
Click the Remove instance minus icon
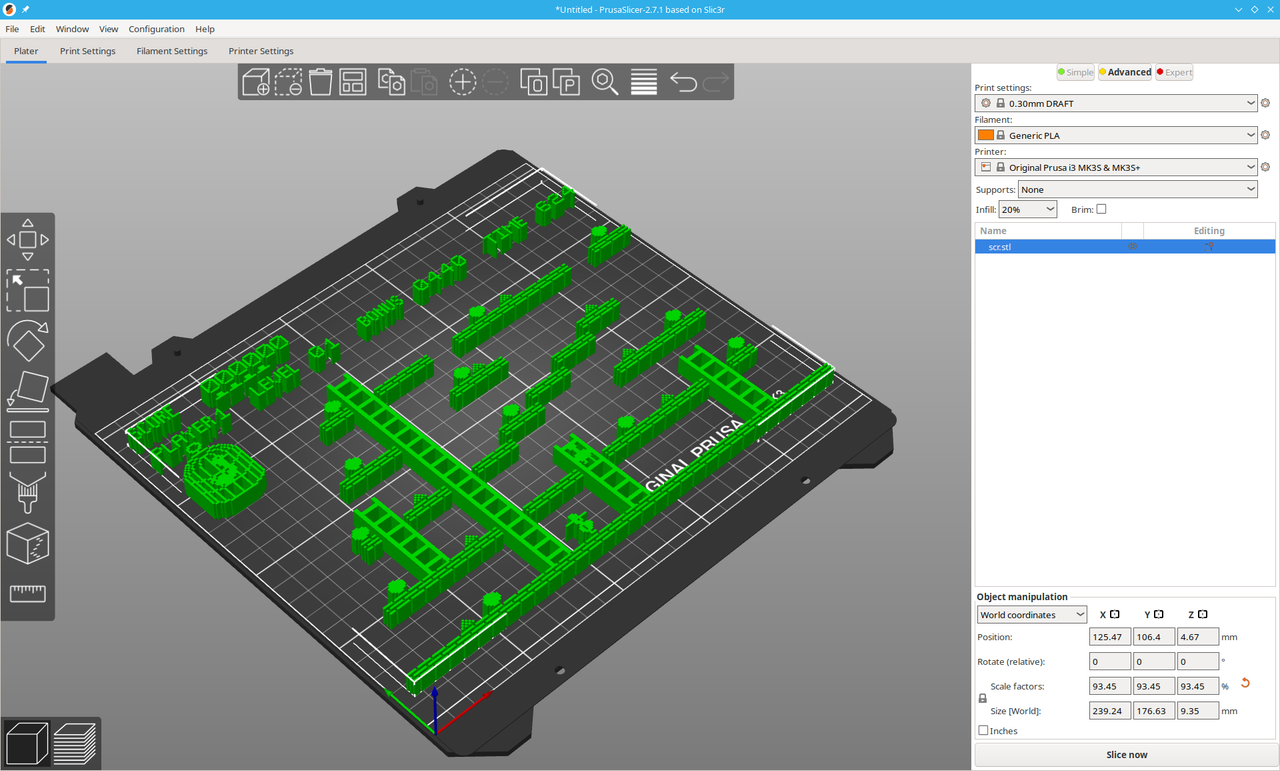[x=495, y=82]
